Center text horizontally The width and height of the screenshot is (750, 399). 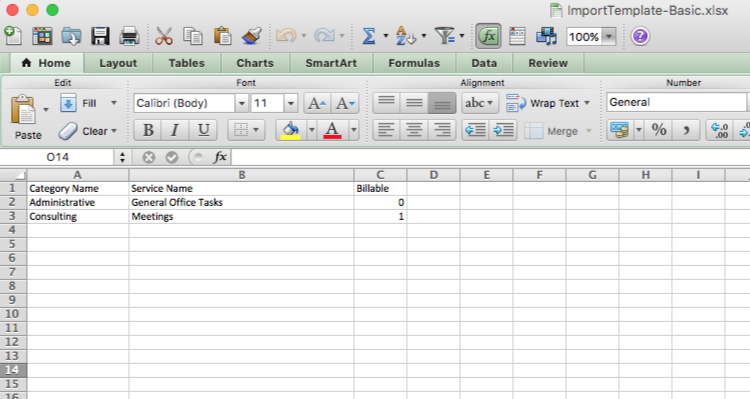(414, 130)
